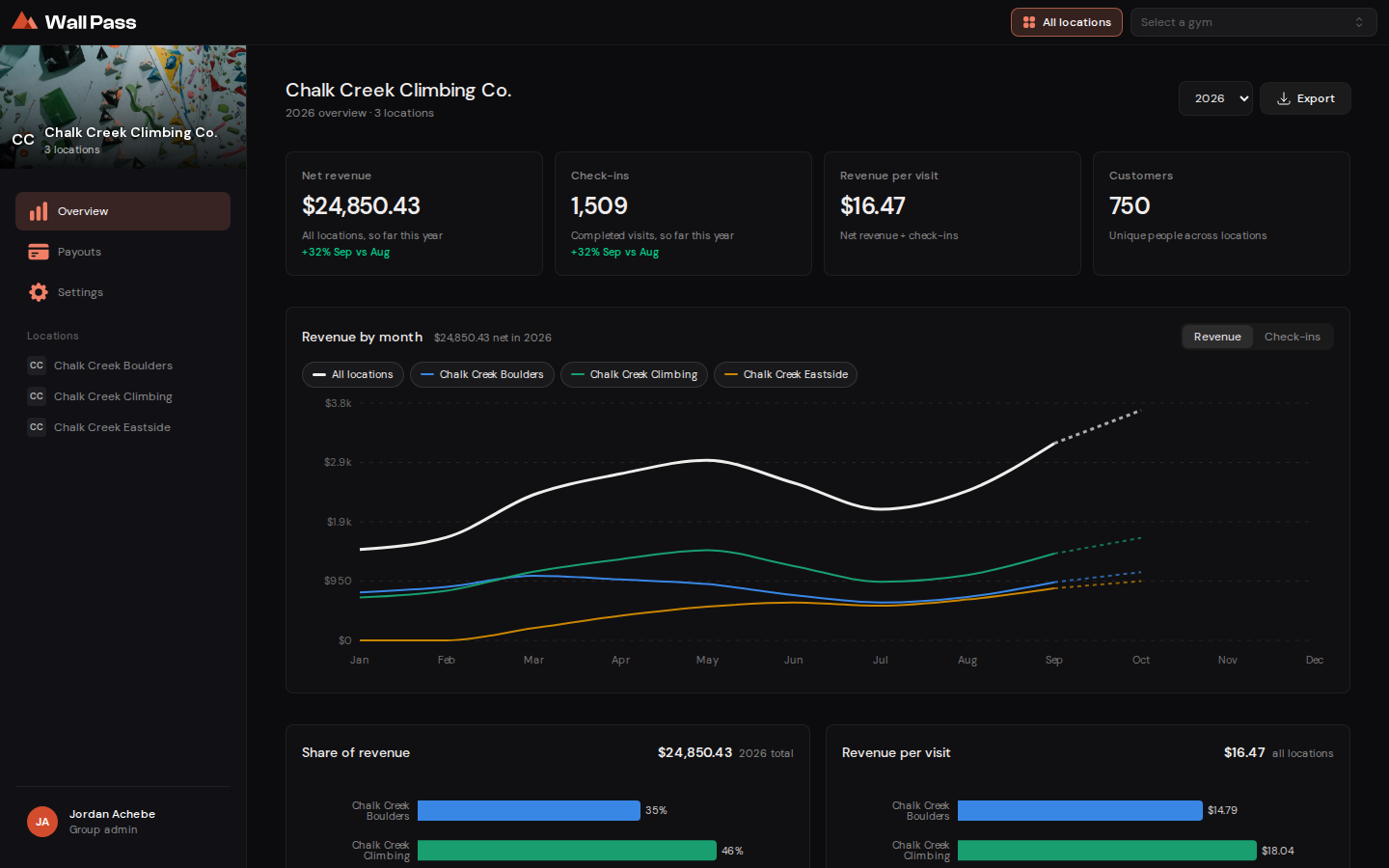Click the CC badge beside Chalk Creek Eastside
The image size is (1389, 868).
[x=37, y=427]
